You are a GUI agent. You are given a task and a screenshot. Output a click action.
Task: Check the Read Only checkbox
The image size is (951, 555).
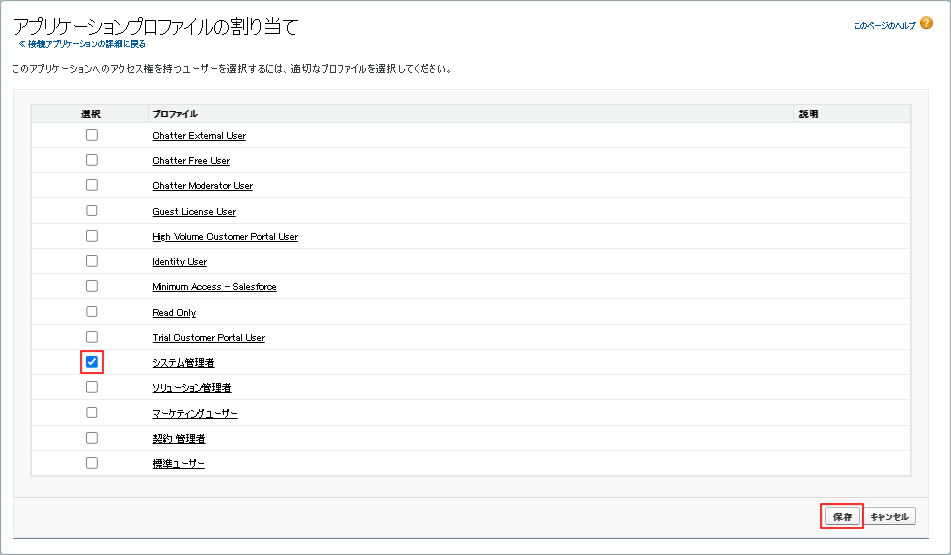[x=92, y=311]
